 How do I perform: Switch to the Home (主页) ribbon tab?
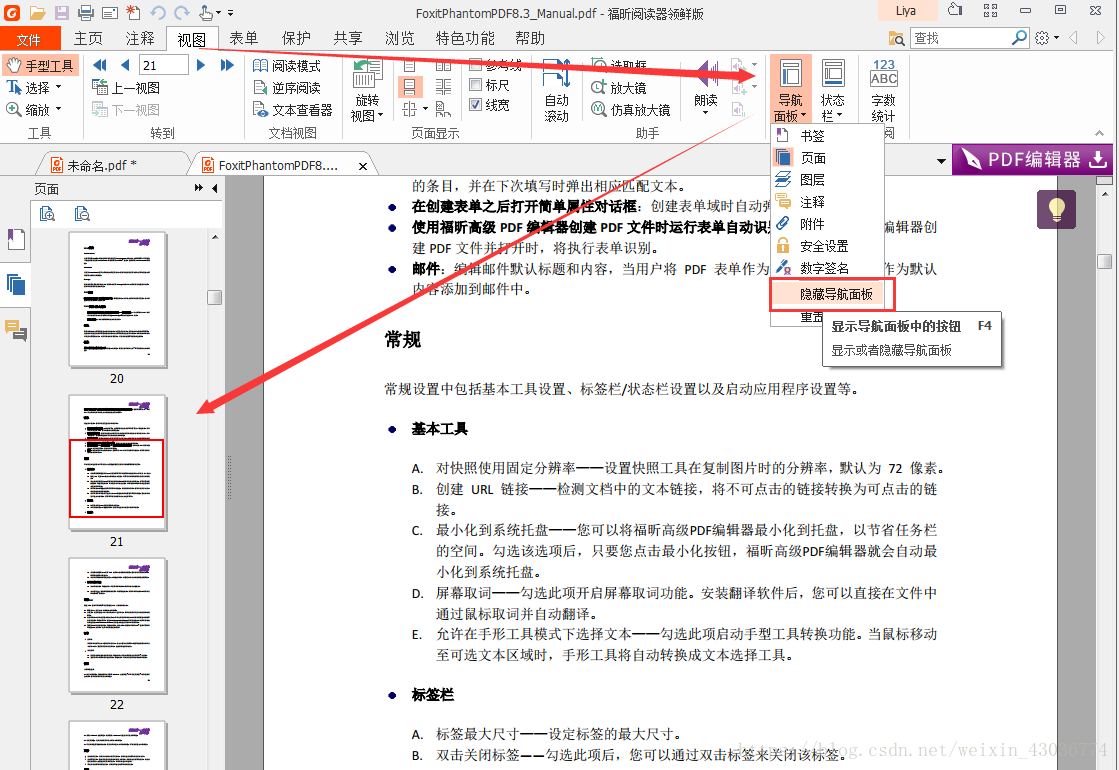click(x=88, y=39)
